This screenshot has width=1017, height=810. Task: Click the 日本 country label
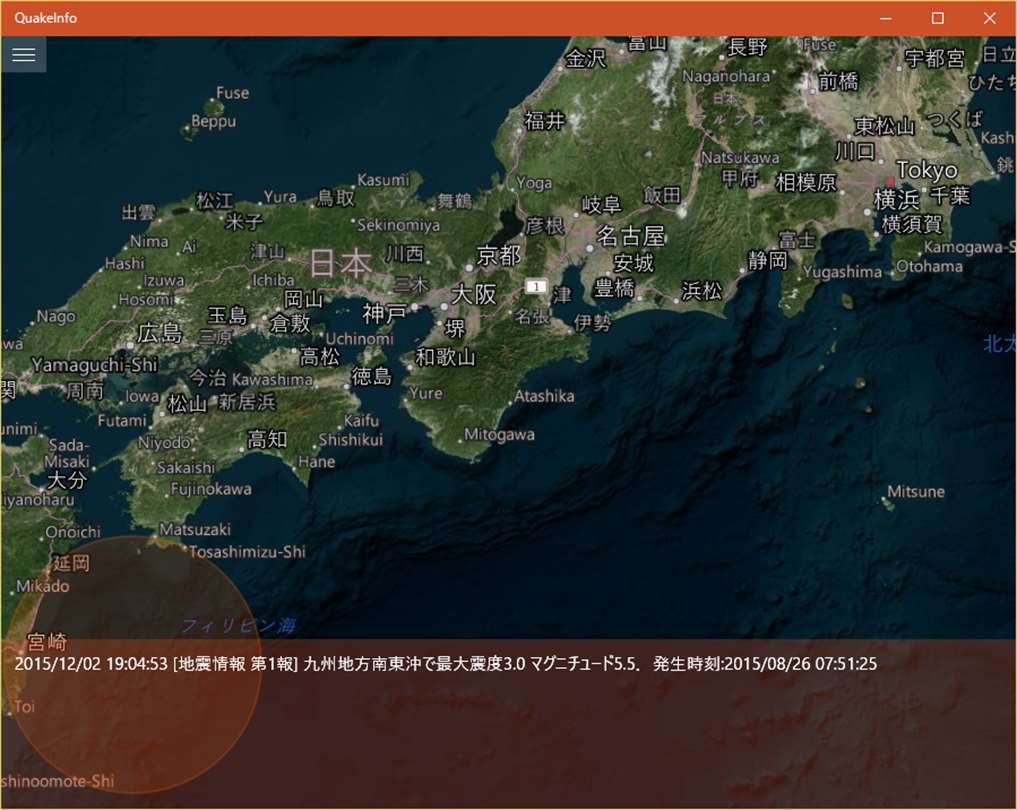coord(341,263)
